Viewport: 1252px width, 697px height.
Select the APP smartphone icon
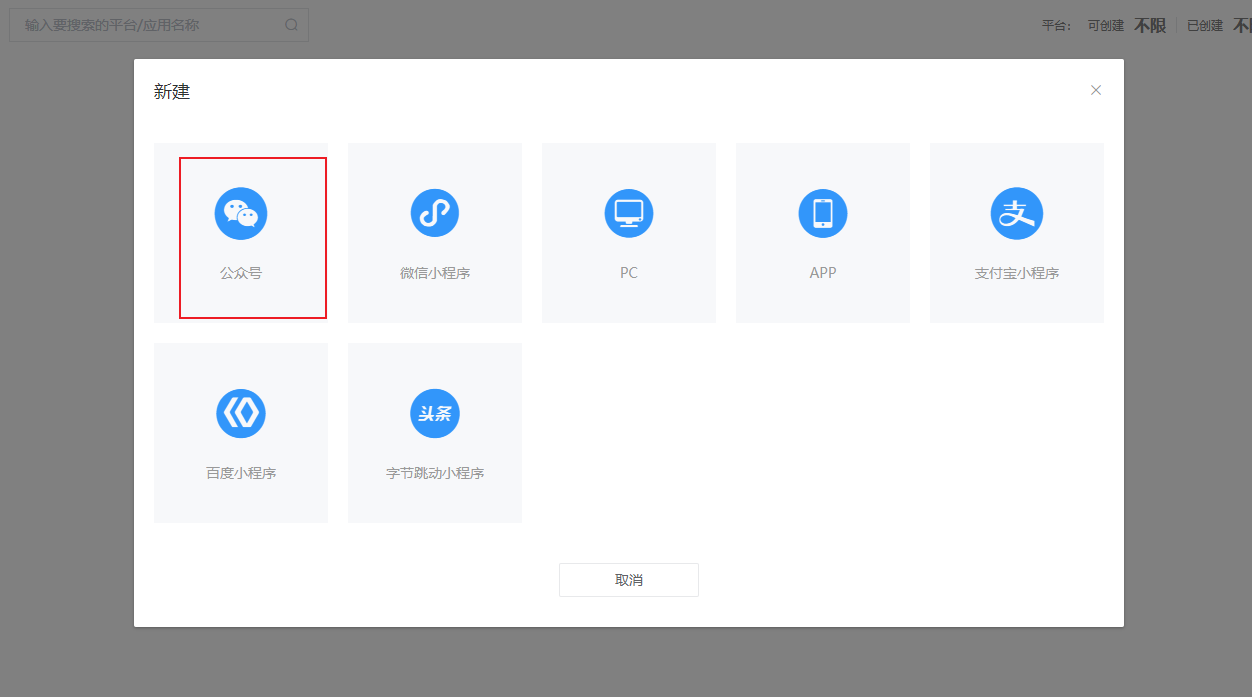[x=823, y=213]
